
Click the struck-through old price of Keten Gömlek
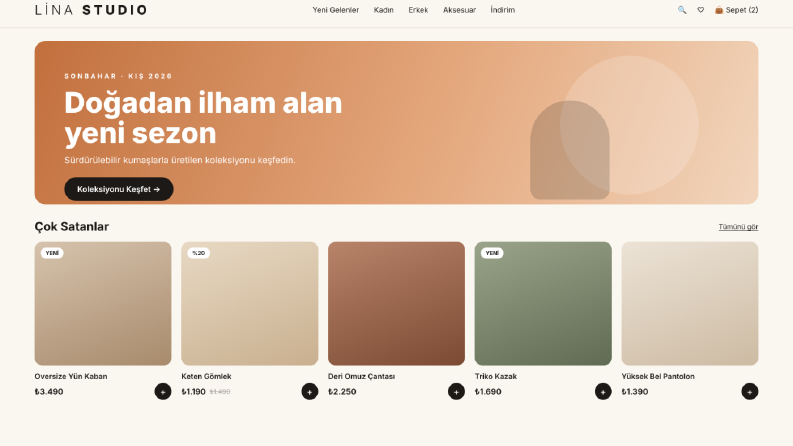[220, 391]
